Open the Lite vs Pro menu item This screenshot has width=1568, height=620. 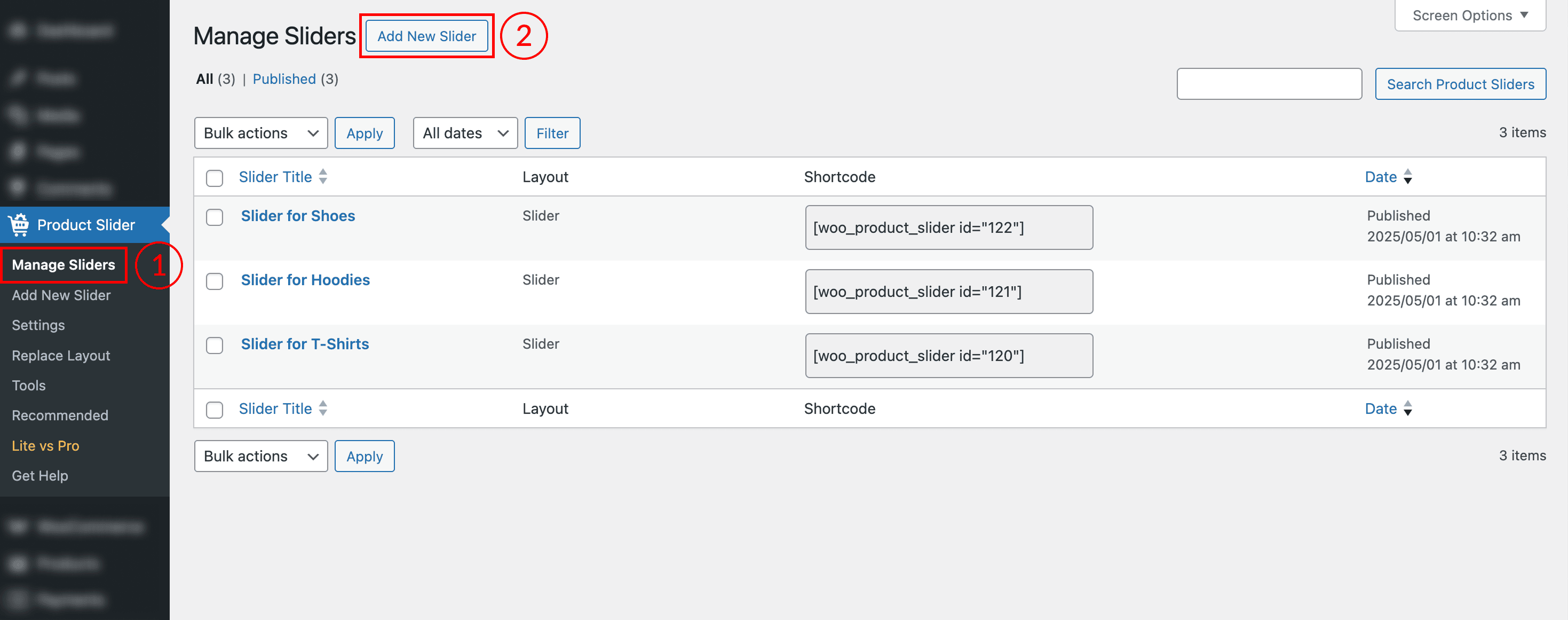46,446
